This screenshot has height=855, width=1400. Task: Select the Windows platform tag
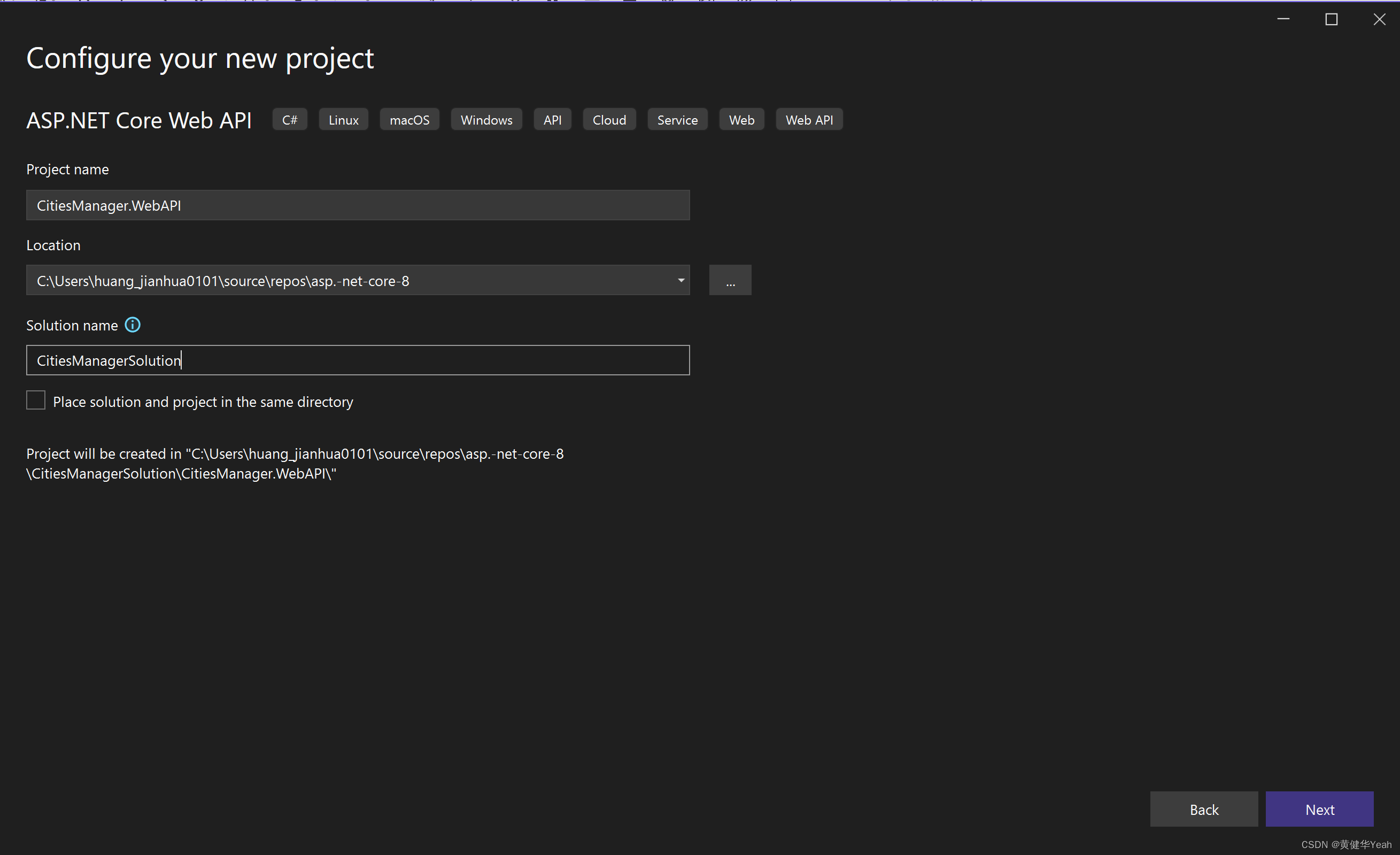486,119
